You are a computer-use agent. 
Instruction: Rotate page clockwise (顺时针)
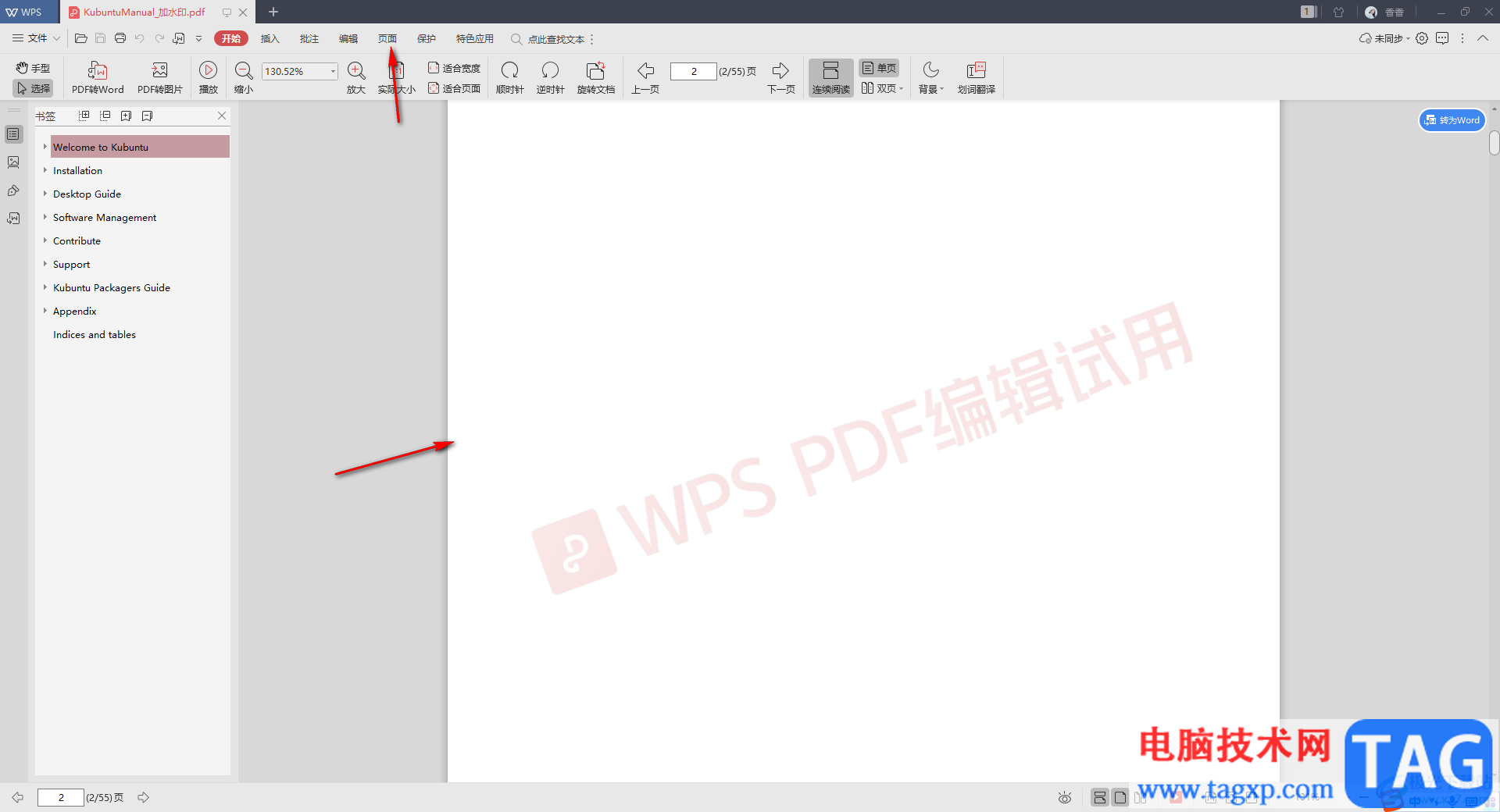510,78
